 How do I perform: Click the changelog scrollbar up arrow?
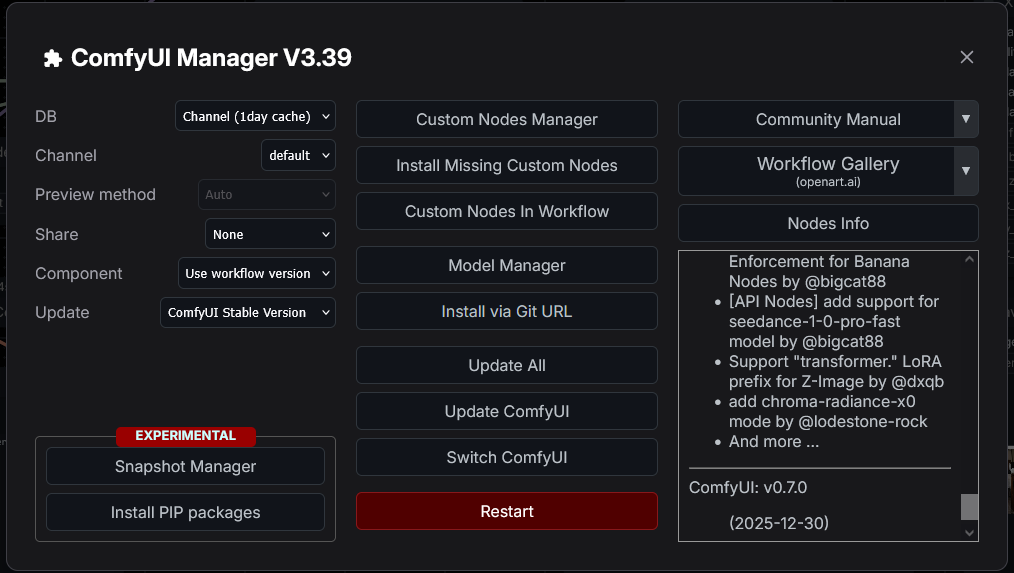[x=969, y=259]
